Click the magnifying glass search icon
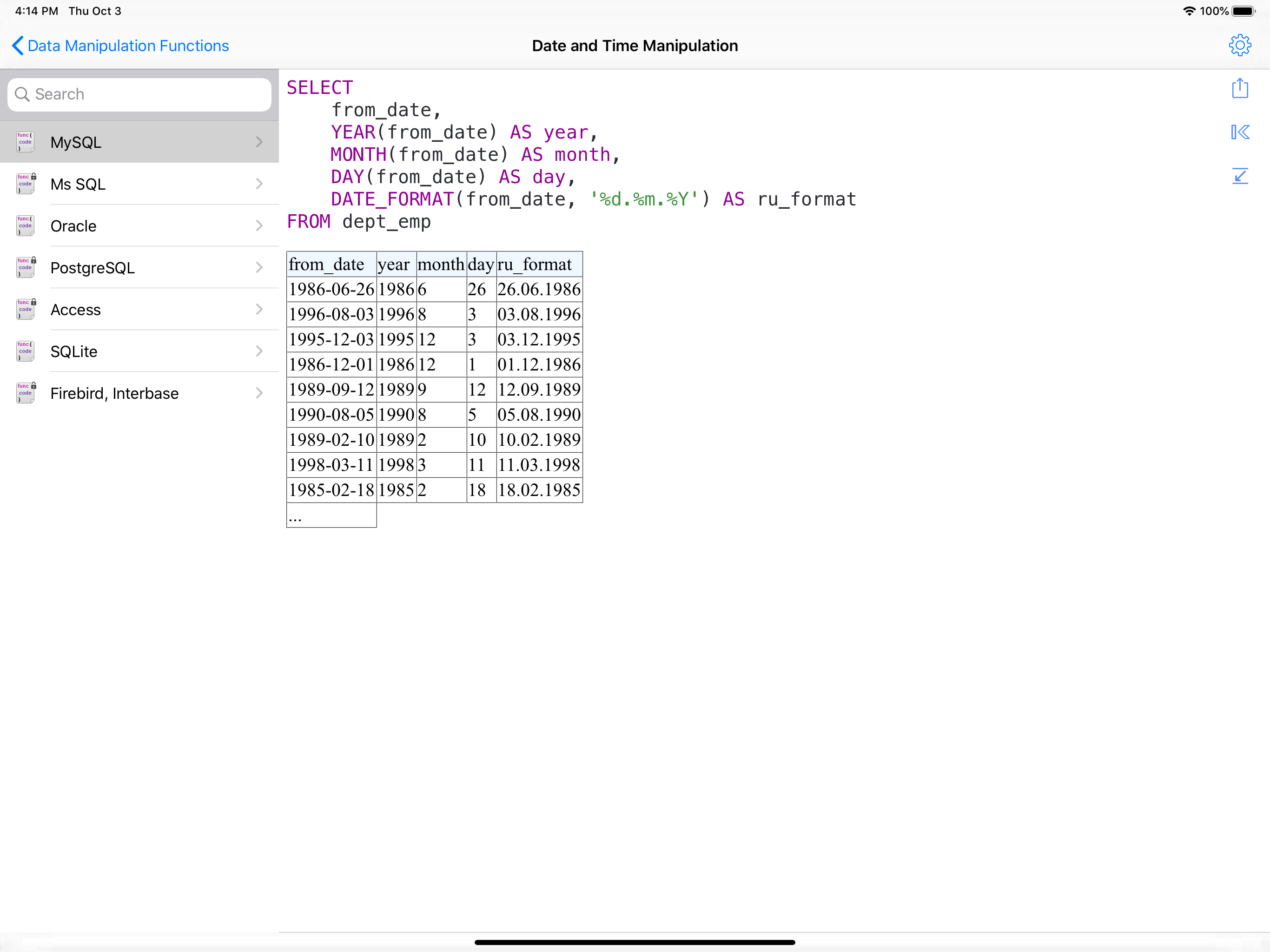1270x952 pixels. (x=22, y=94)
